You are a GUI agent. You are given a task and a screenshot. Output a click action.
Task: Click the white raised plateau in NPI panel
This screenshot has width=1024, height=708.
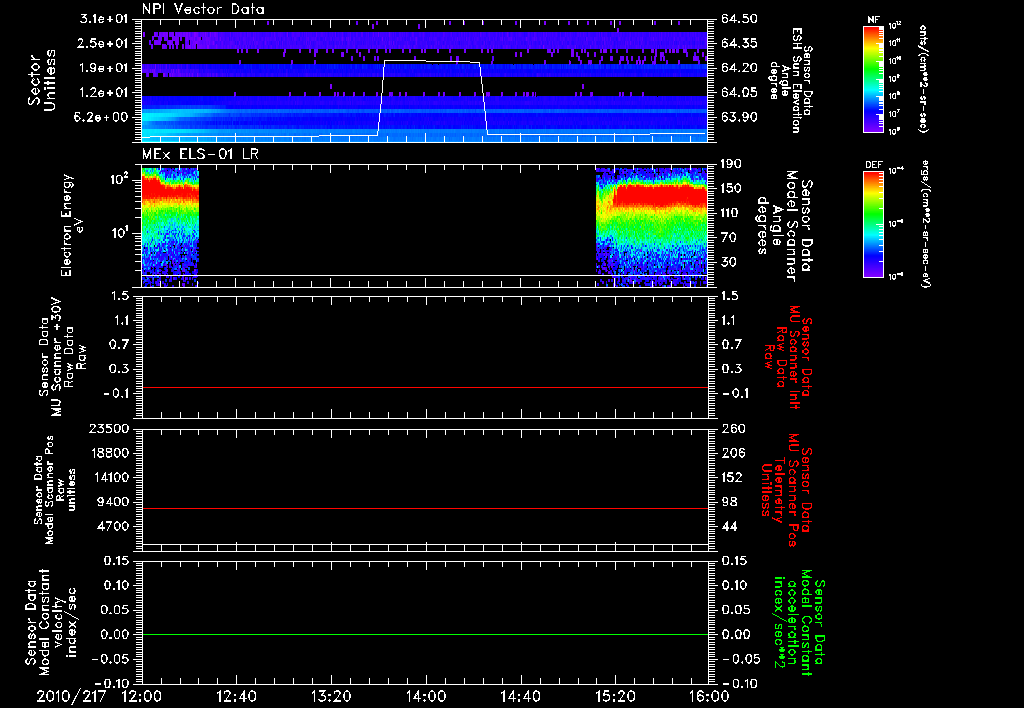point(432,62)
